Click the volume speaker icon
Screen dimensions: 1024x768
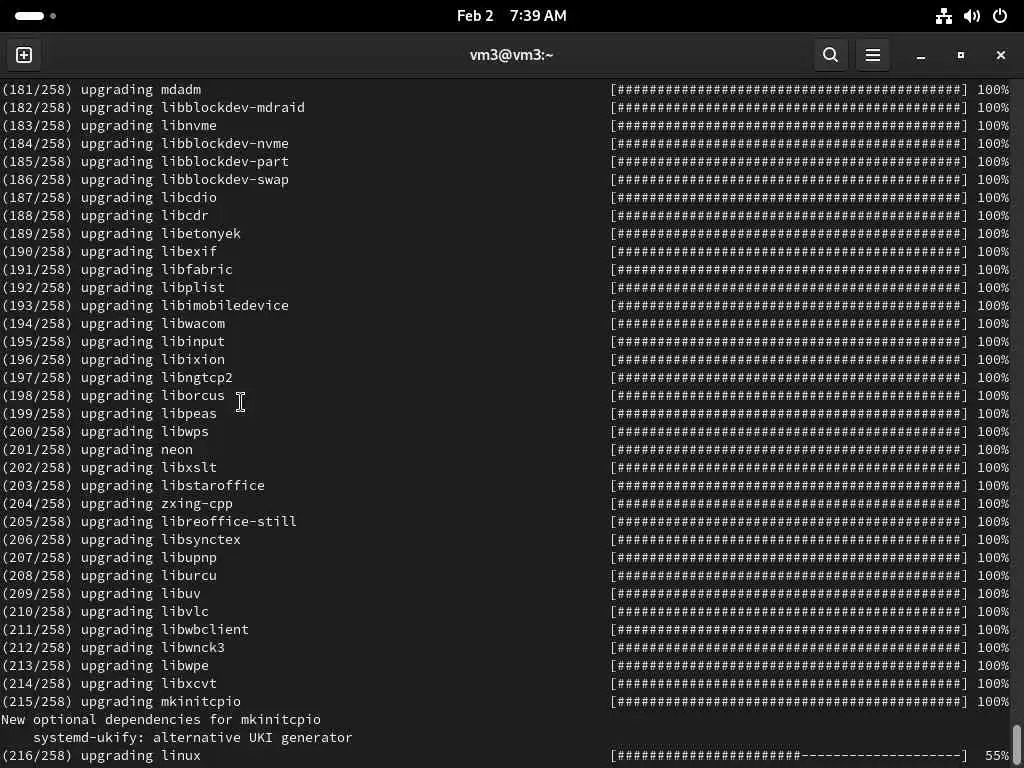click(971, 16)
